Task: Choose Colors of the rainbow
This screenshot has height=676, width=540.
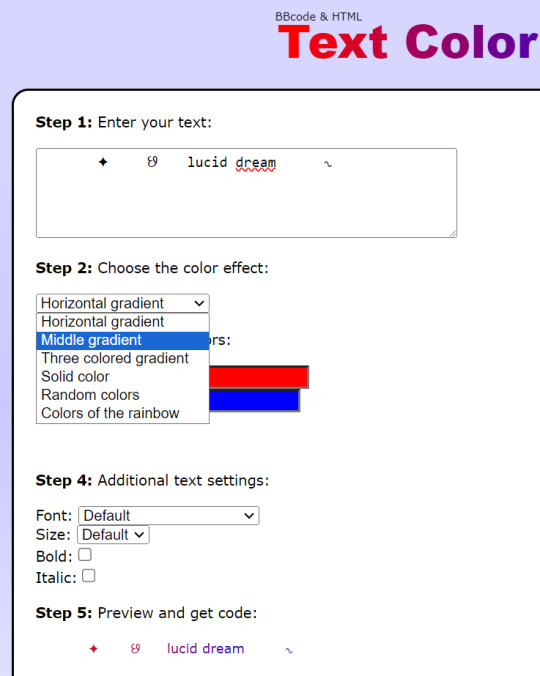Action: pos(123,413)
